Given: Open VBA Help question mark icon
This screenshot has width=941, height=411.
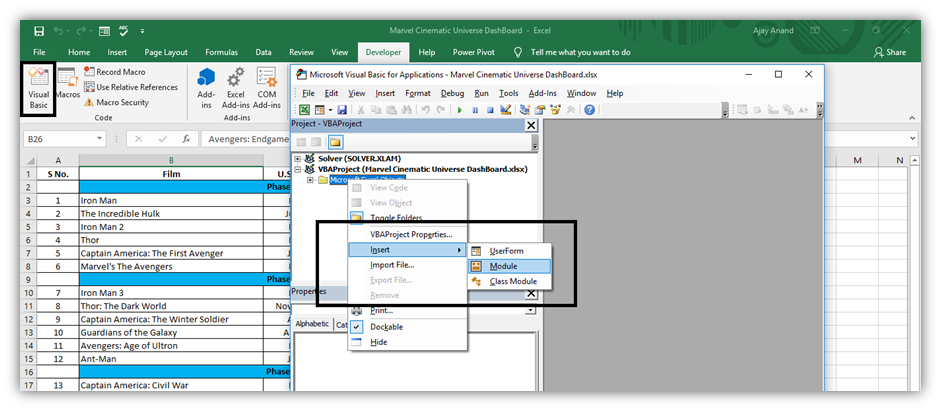Looking at the screenshot, I should (589, 110).
